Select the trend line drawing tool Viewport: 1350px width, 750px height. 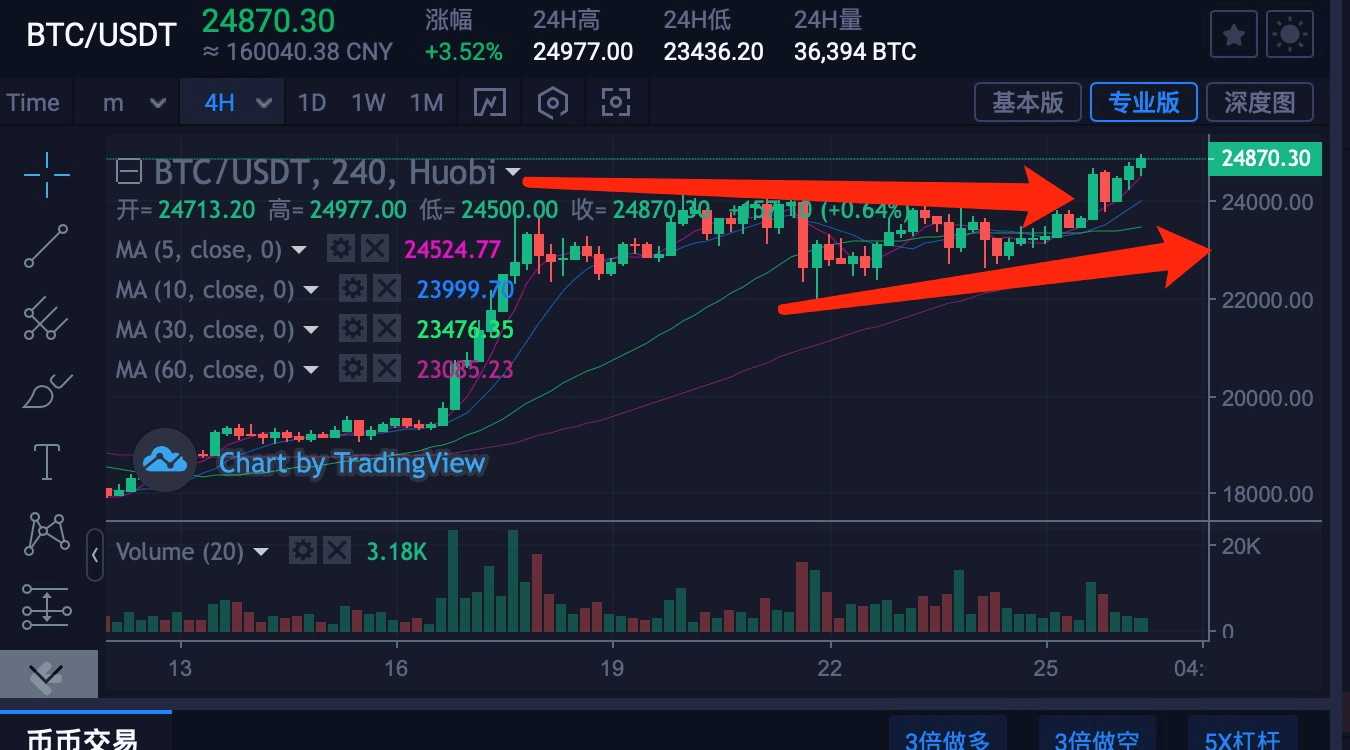47,246
